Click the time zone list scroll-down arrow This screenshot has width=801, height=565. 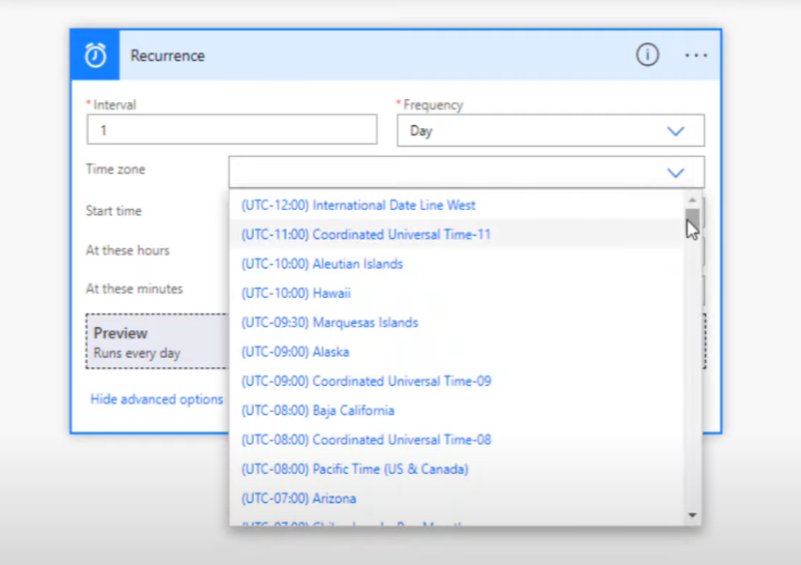(692, 515)
